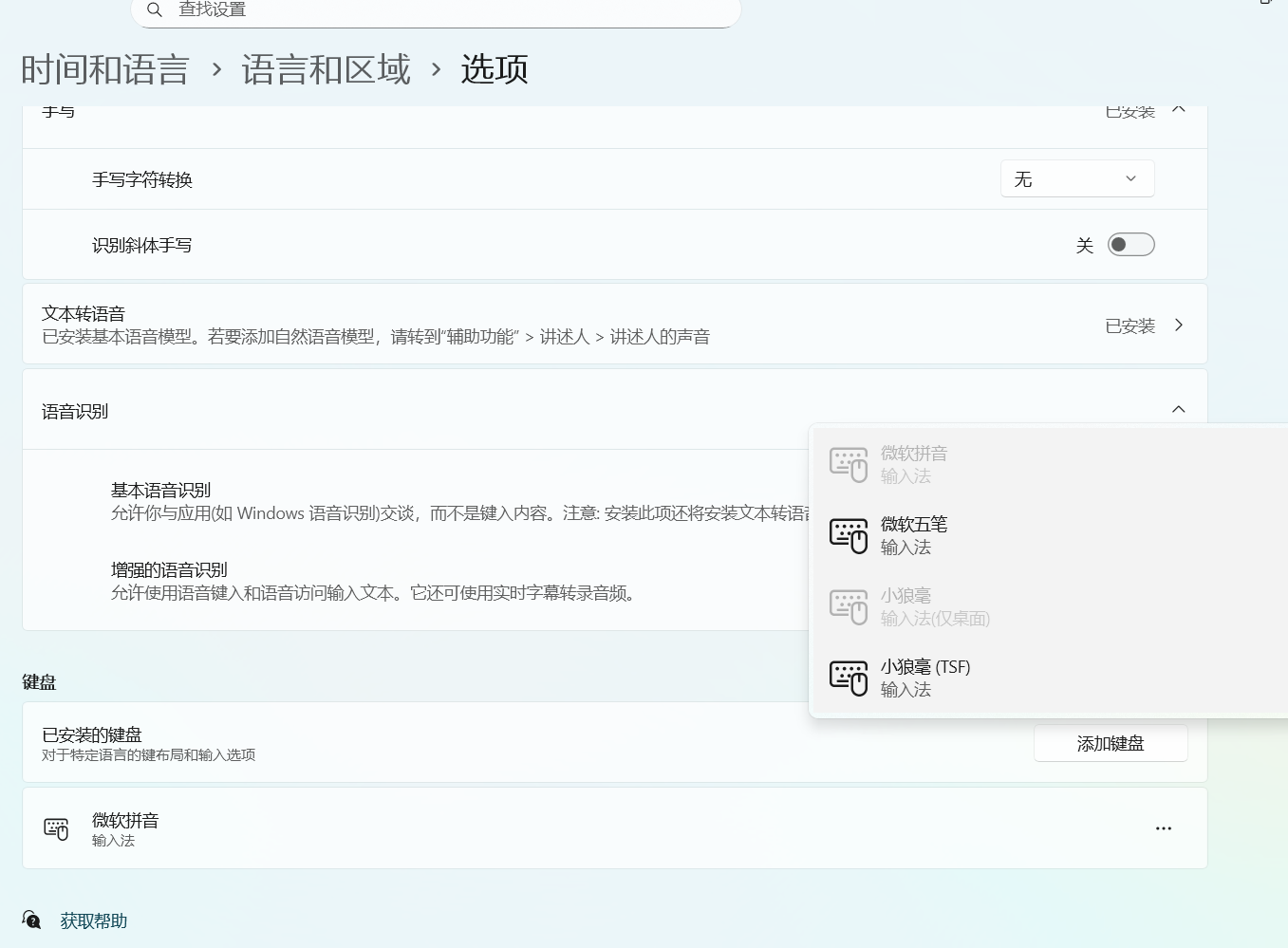Screen dimensions: 1288x948
Task: Click installed 微软拼音 keyboard icon
Action: [56, 828]
